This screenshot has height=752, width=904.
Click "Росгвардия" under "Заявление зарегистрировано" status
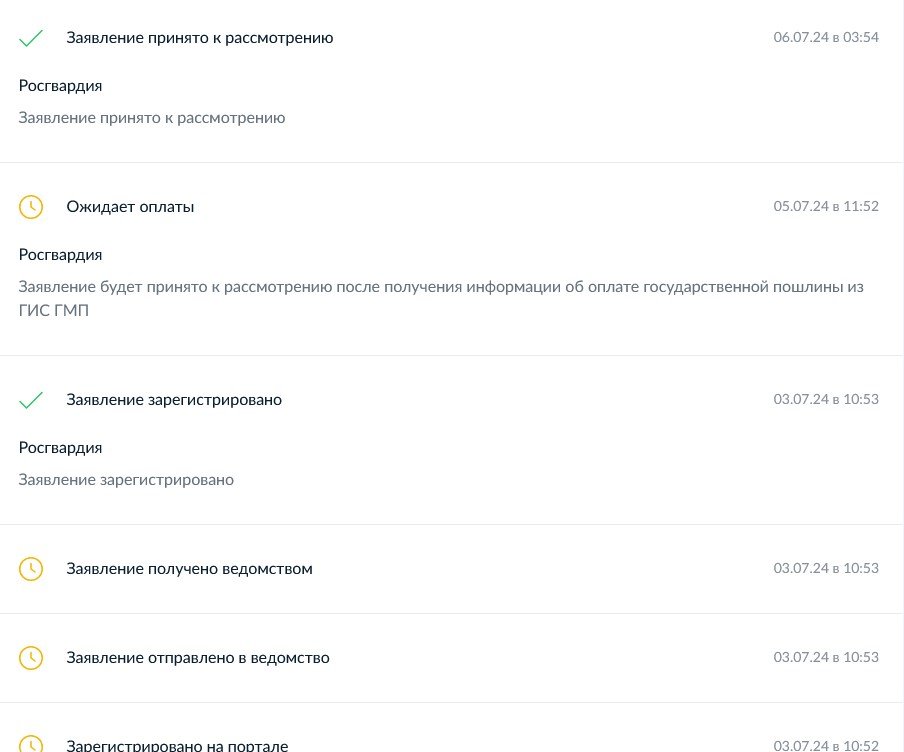[x=60, y=448]
